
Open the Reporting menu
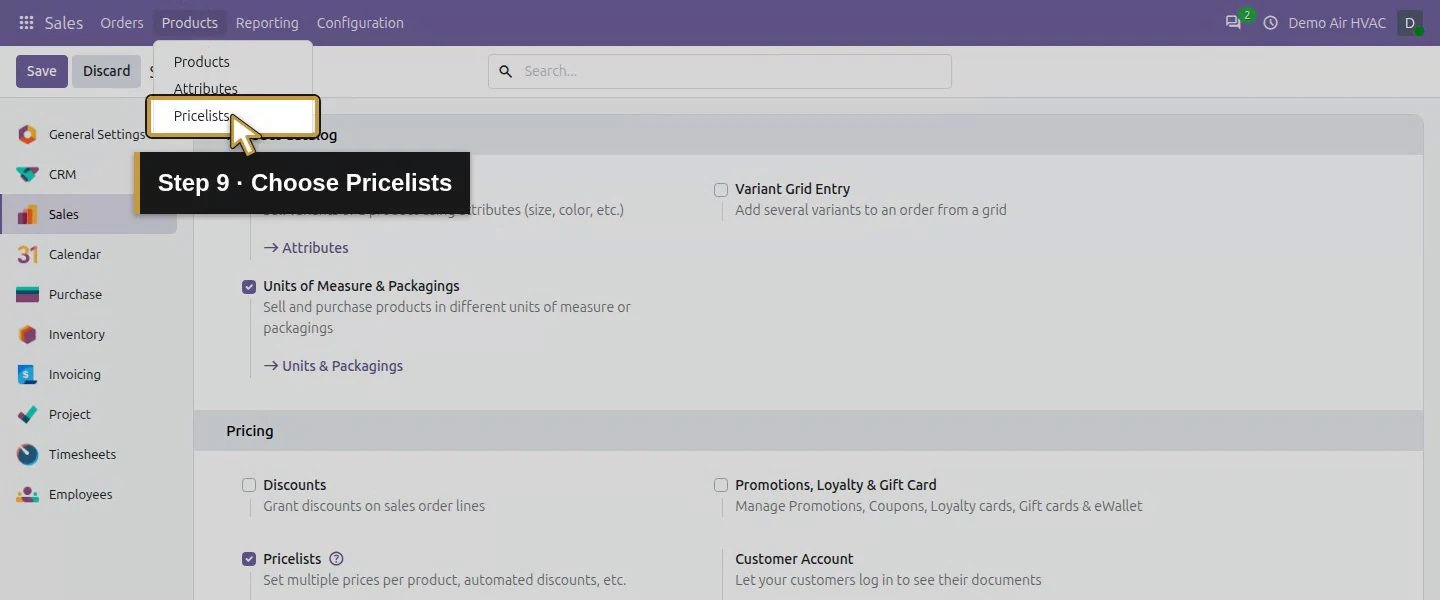(267, 23)
